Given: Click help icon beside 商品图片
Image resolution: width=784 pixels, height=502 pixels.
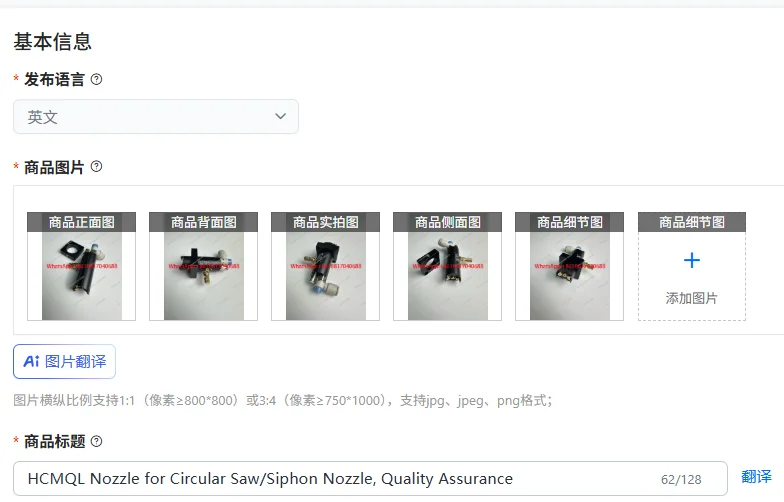Looking at the screenshot, I should click(96, 166).
